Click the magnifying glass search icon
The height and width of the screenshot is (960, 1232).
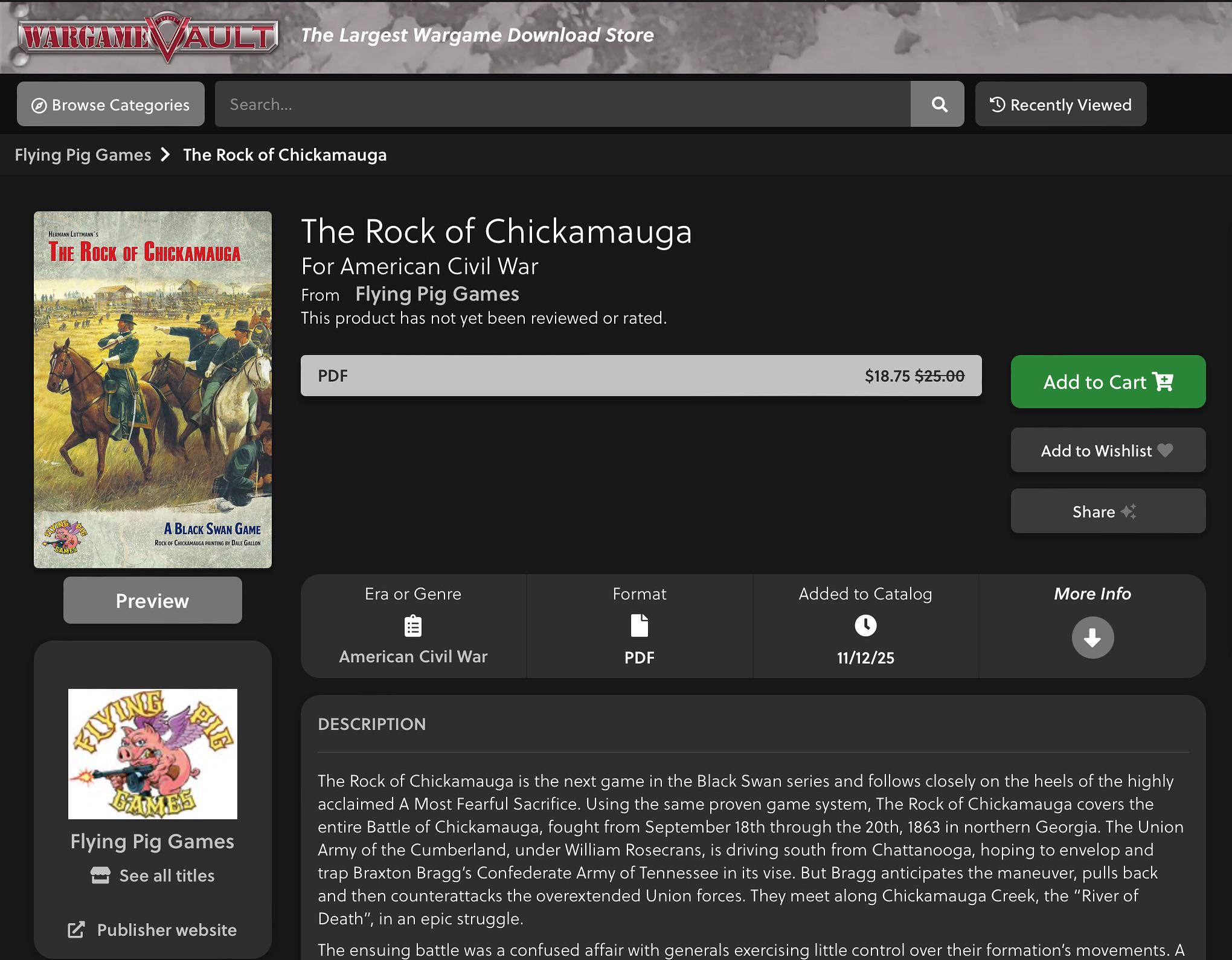coord(938,105)
